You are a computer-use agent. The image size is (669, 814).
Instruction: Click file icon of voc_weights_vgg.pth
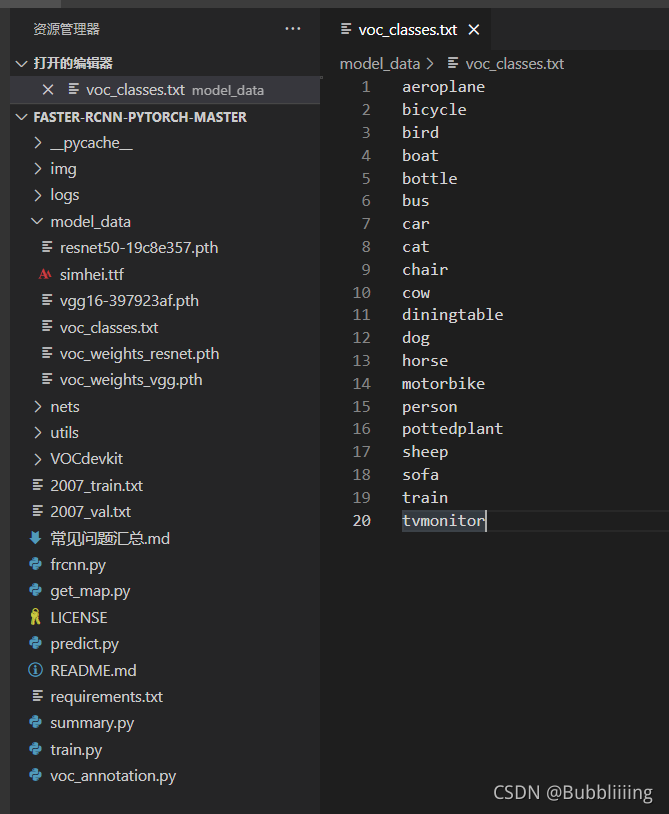[47, 379]
